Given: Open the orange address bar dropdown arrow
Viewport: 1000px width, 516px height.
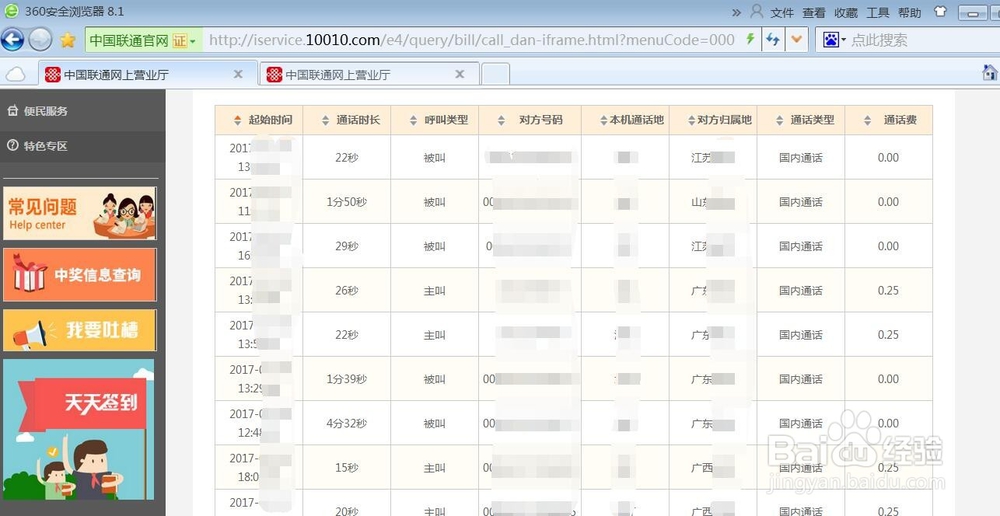Looking at the screenshot, I should pos(796,40).
